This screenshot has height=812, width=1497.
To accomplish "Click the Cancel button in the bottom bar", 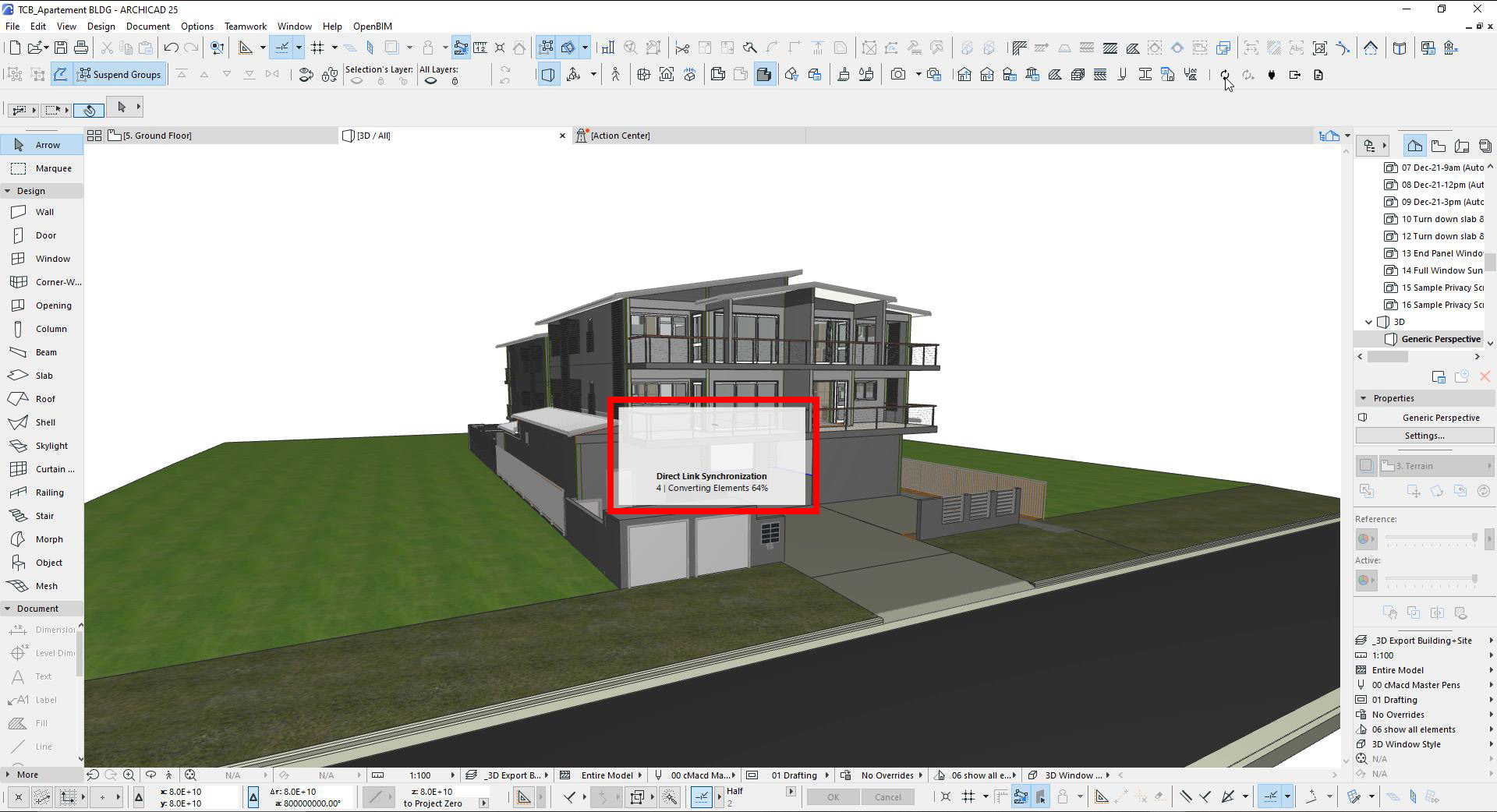I will [888, 797].
